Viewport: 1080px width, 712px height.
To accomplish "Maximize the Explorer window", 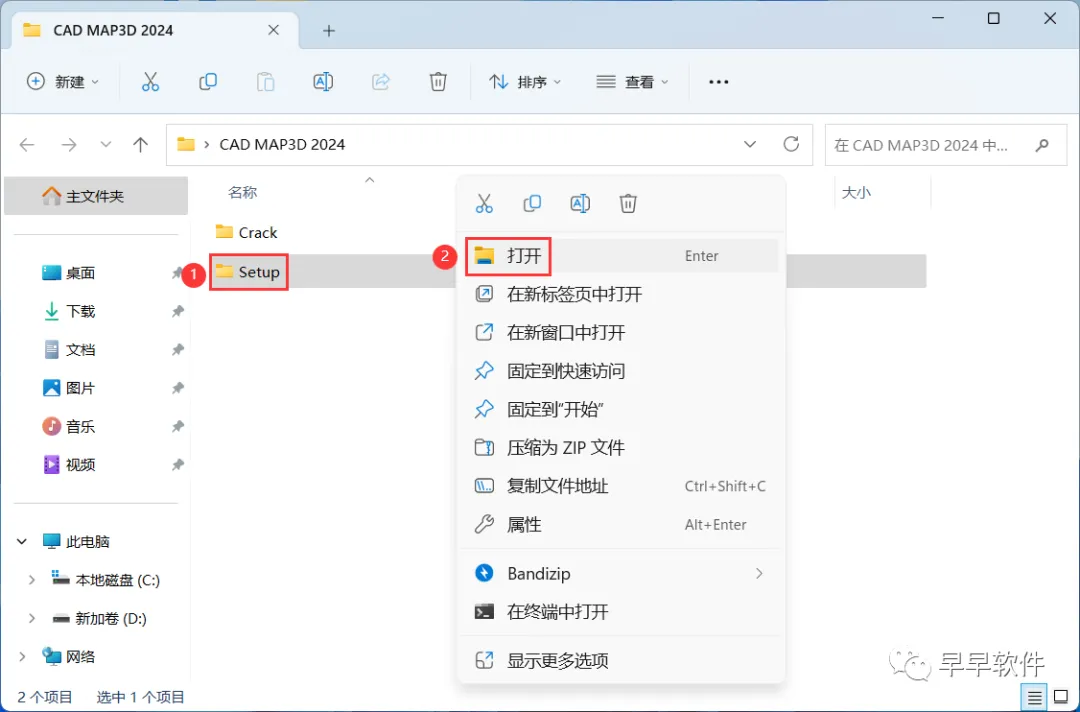I will [993, 19].
